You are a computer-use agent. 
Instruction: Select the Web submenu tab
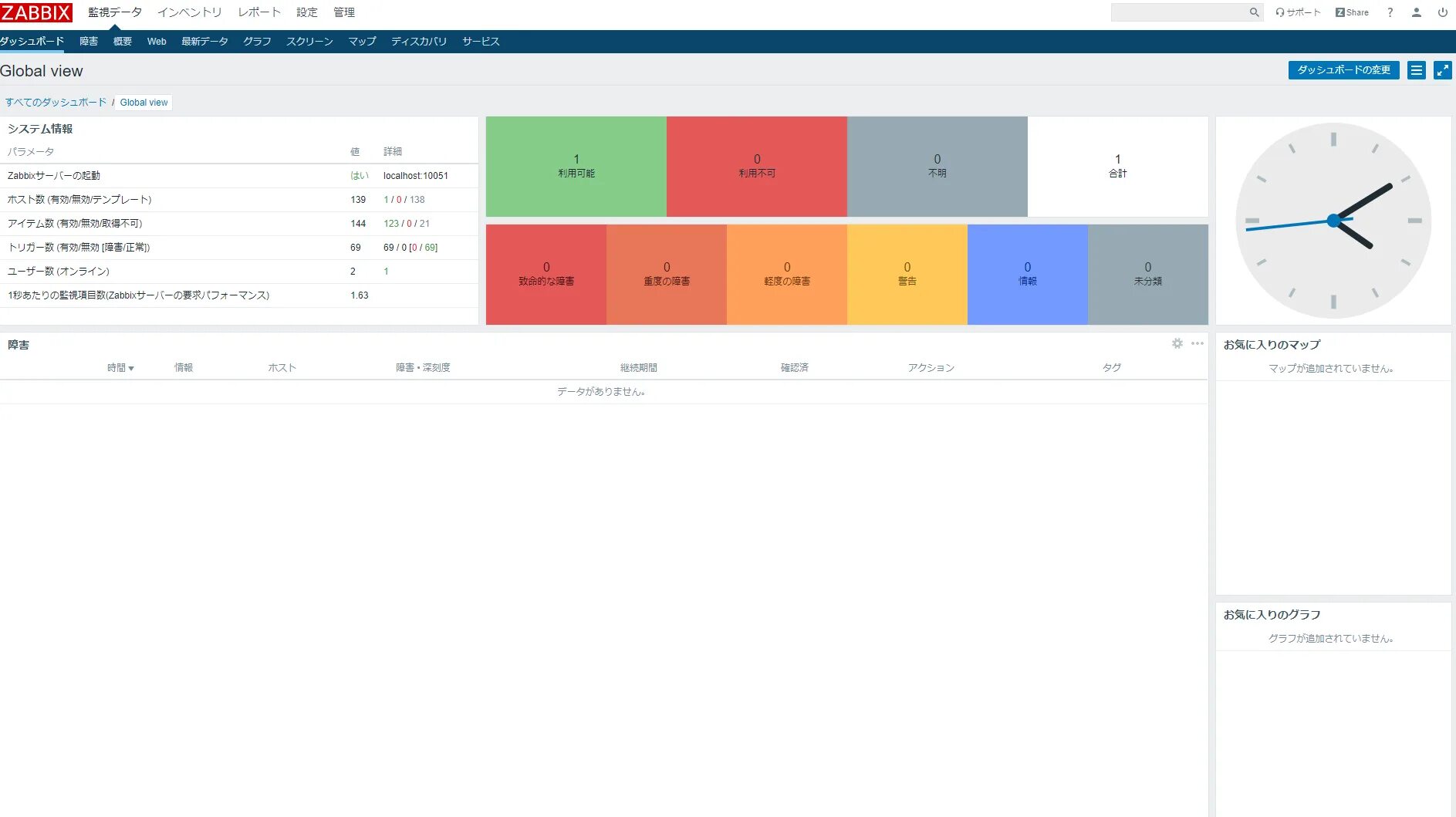coord(157,42)
